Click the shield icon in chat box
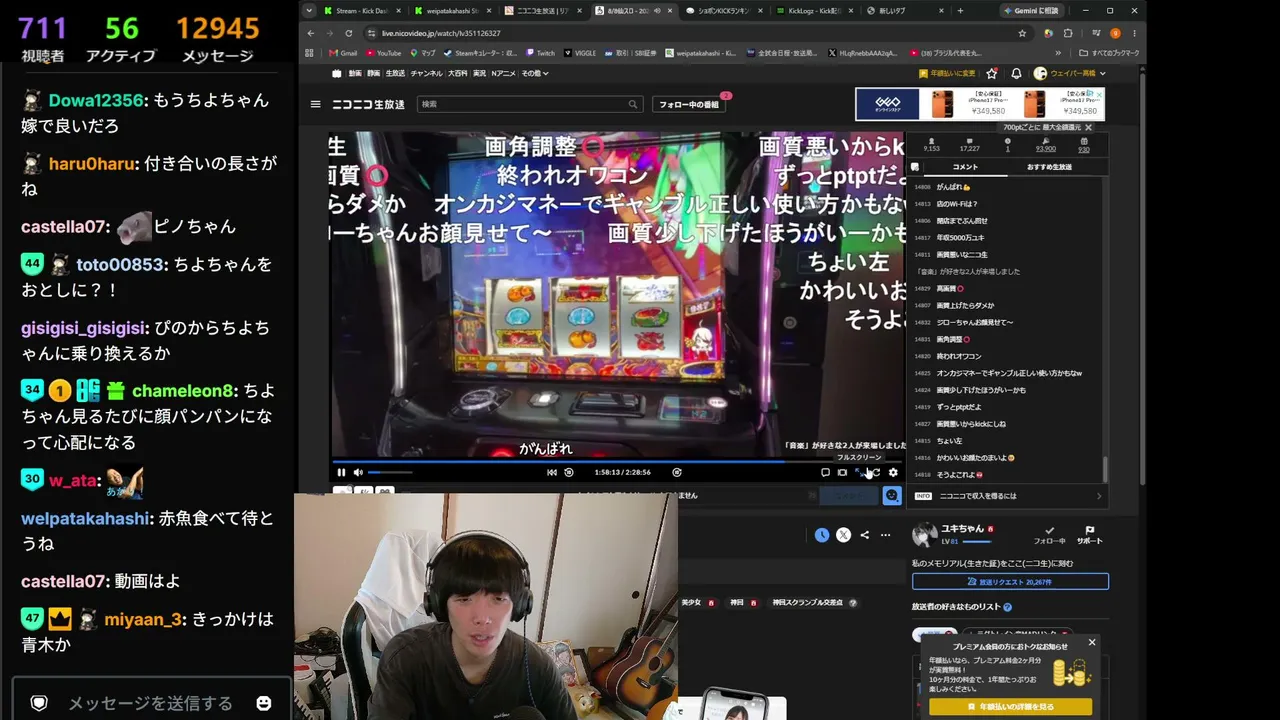Image resolution: width=1280 pixels, height=720 pixels. (39, 703)
